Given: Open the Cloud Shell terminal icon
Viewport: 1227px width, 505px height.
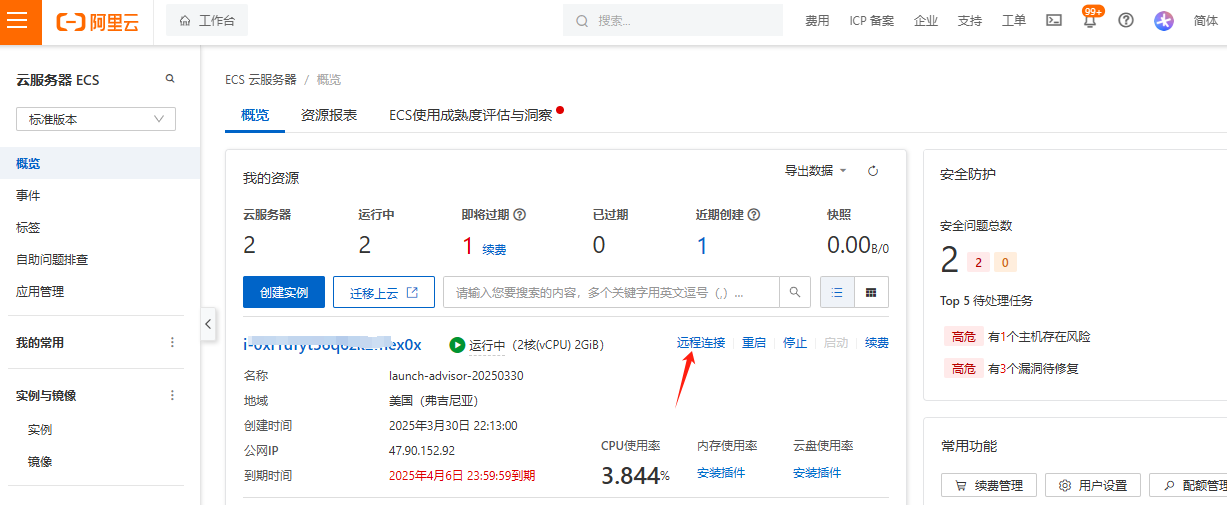Looking at the screenshot, I should (1053, 21).
